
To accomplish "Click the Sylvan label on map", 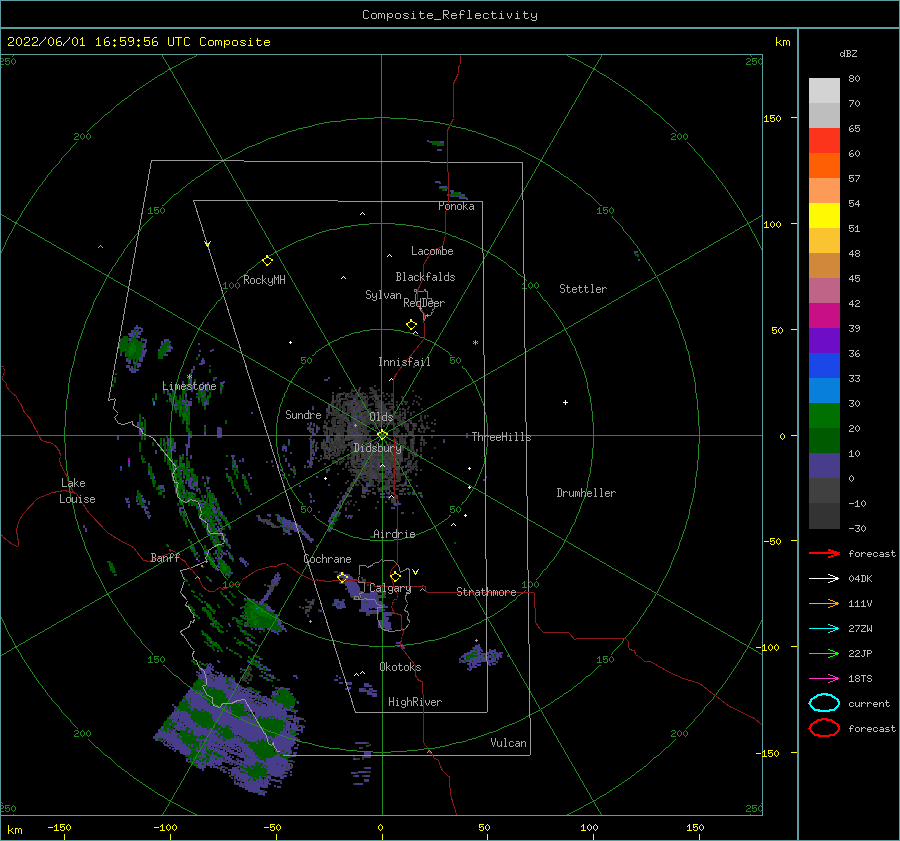I will pyautogui.click(x=383, y=295).
